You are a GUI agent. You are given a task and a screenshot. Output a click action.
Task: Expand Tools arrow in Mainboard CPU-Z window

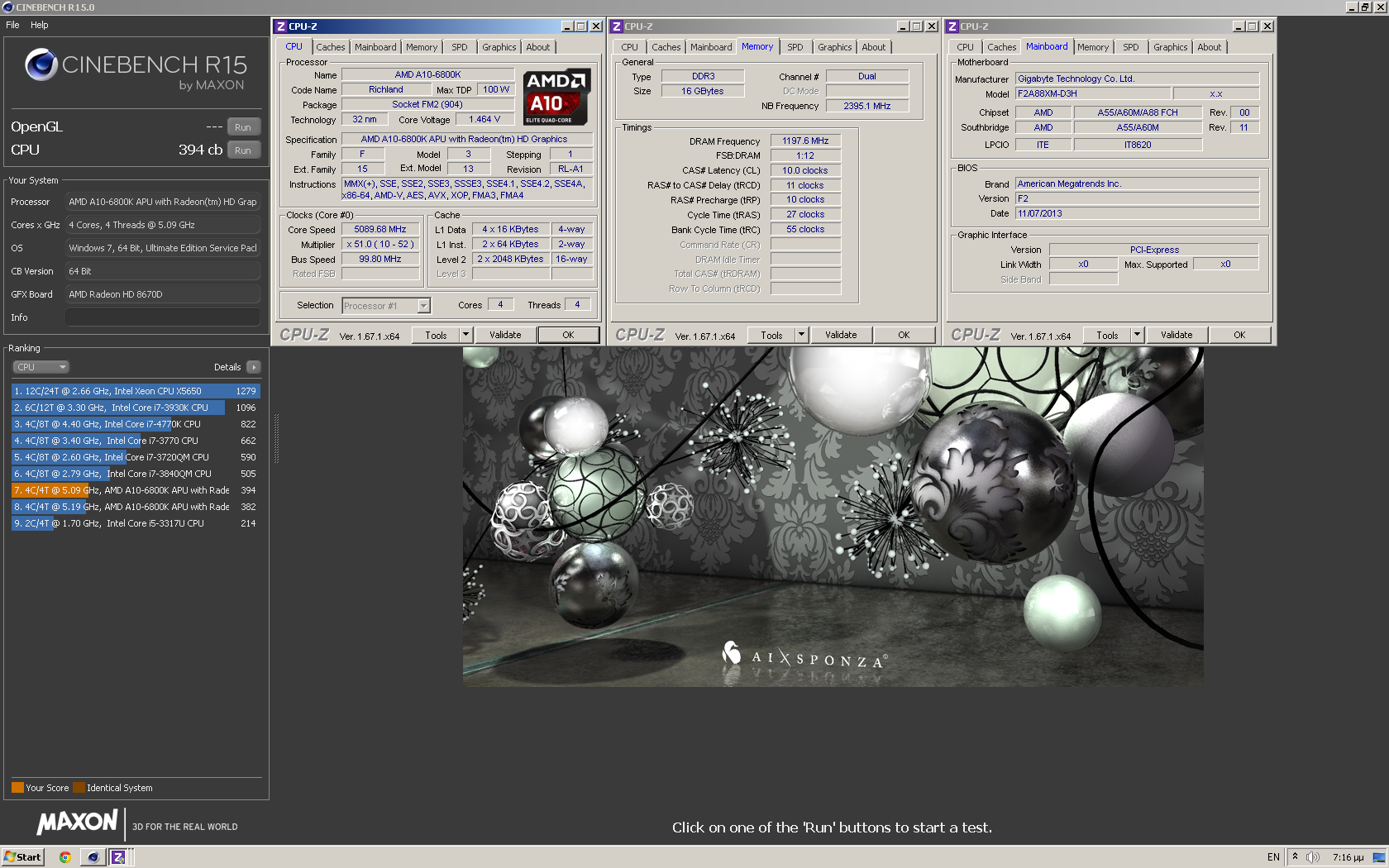pyautogui.click(x=1137, y=335)
